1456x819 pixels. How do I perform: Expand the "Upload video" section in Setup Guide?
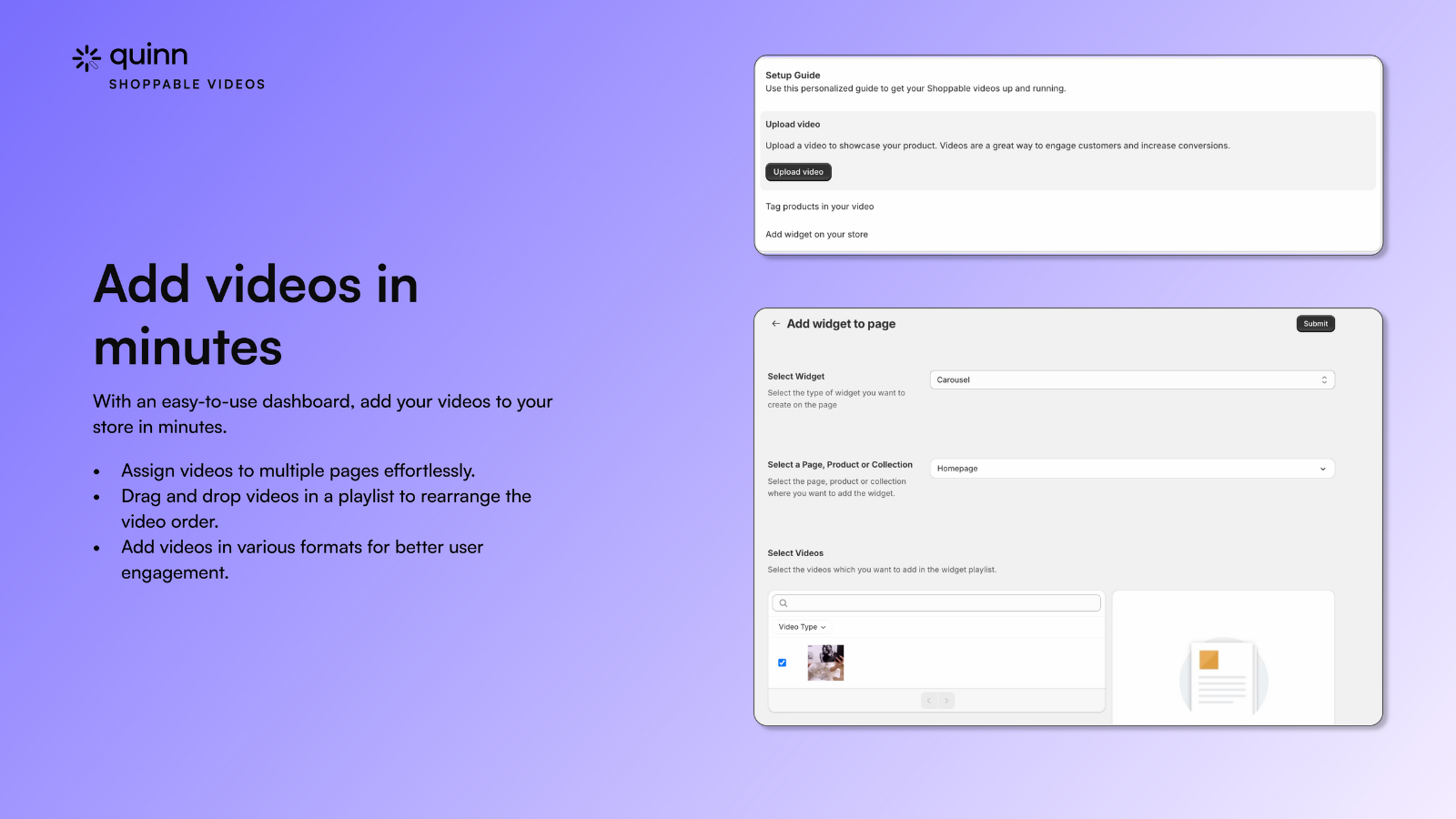click(793, 124)
